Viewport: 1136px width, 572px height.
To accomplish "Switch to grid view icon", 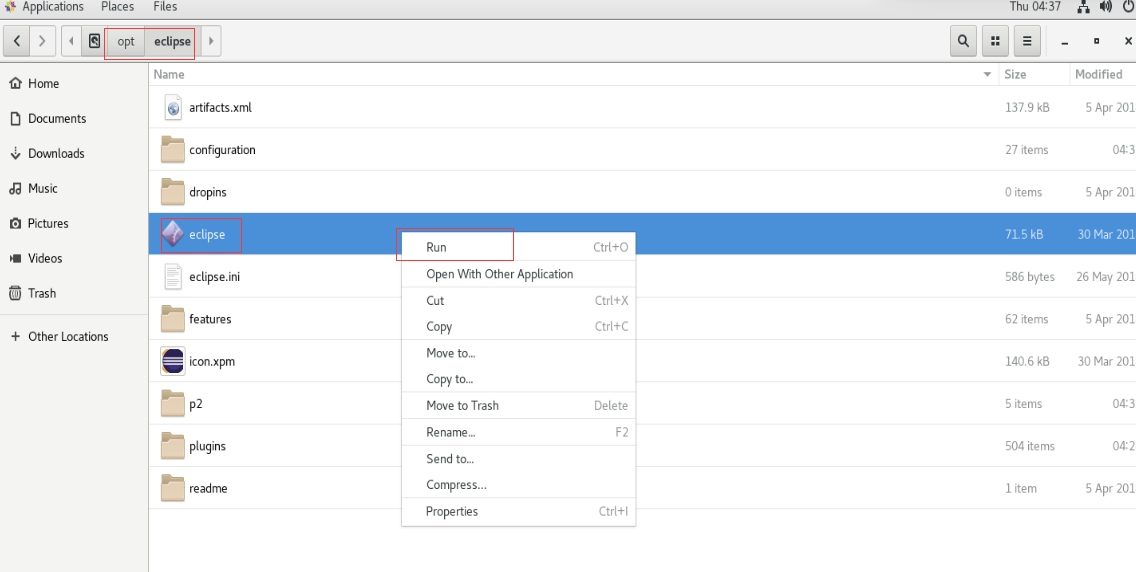I will (x=995, y=41).
